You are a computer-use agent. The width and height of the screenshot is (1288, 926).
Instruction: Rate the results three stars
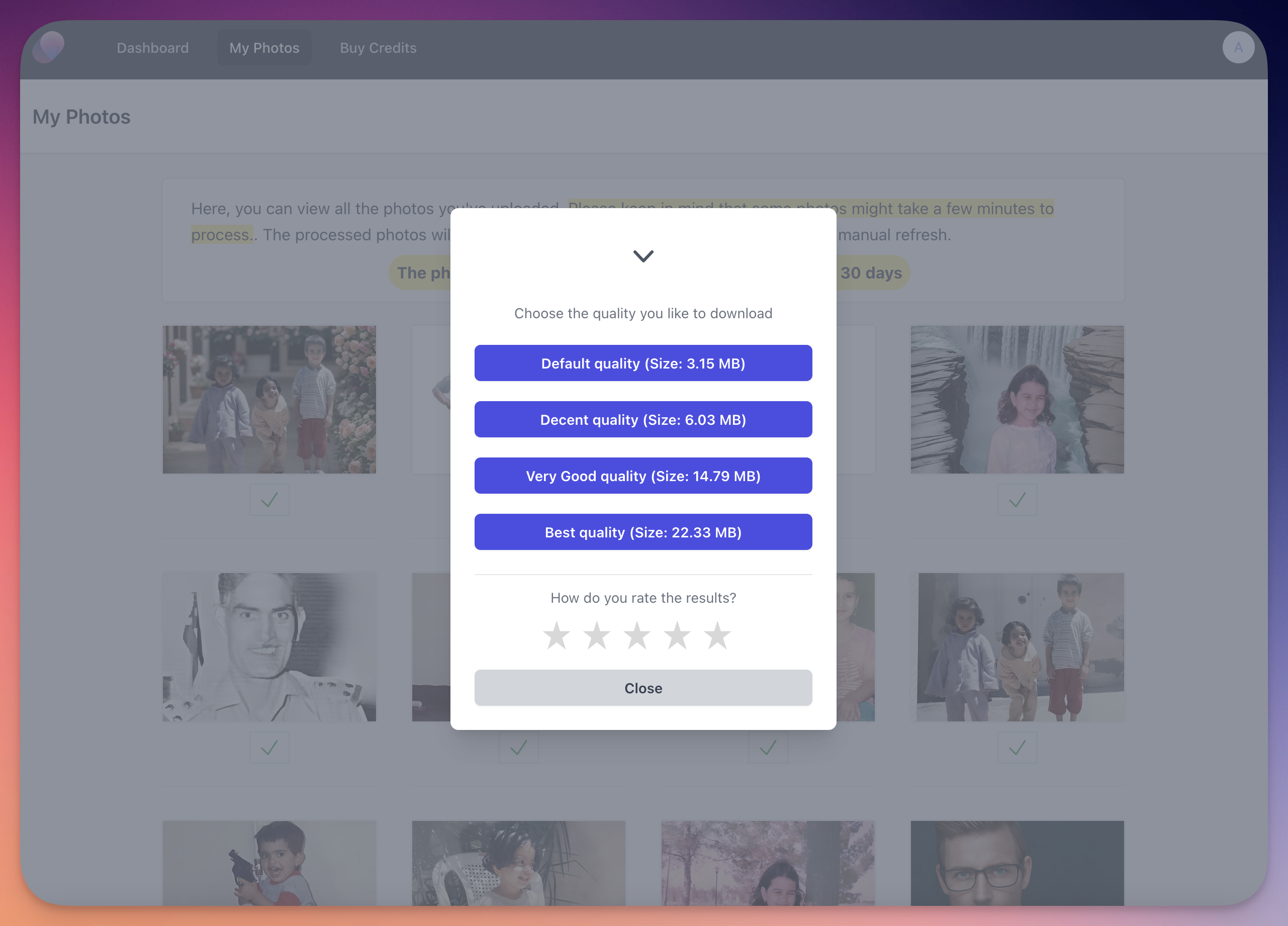pyautogui.click(x=637, y=635)
